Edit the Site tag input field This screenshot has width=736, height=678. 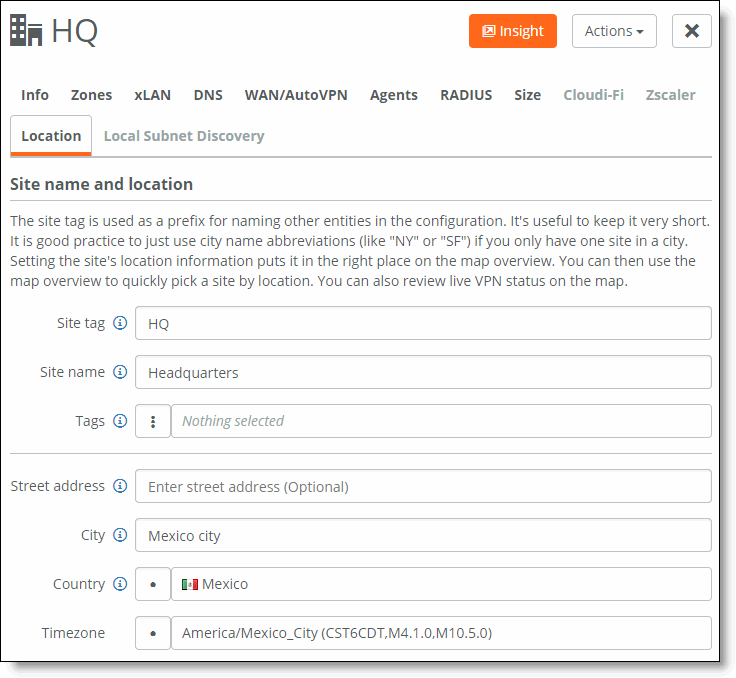coord(423,323)
